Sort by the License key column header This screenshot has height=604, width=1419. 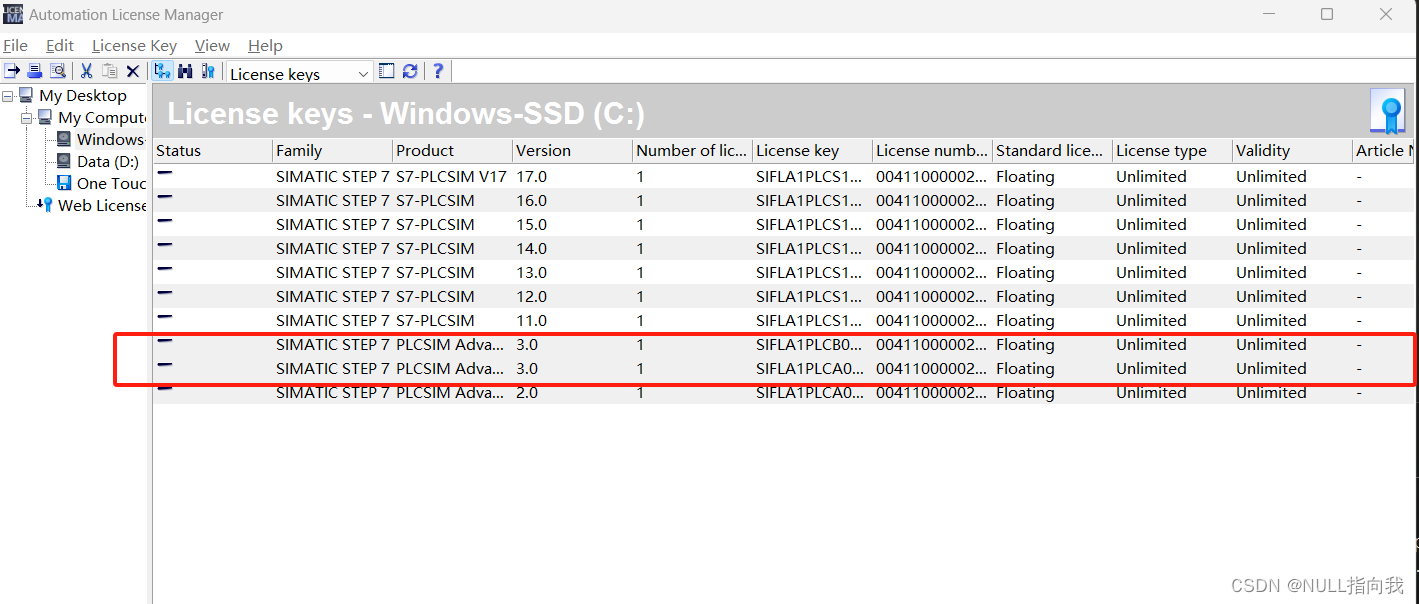click(812, 151)
